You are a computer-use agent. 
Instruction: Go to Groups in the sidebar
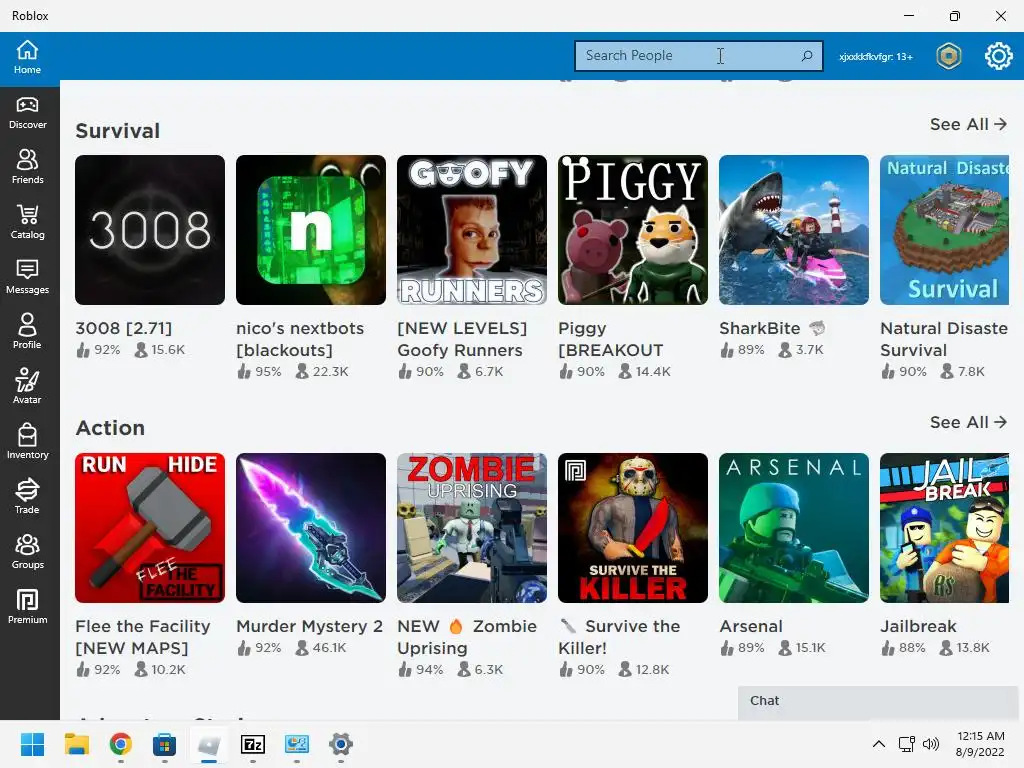click(27, 552)
